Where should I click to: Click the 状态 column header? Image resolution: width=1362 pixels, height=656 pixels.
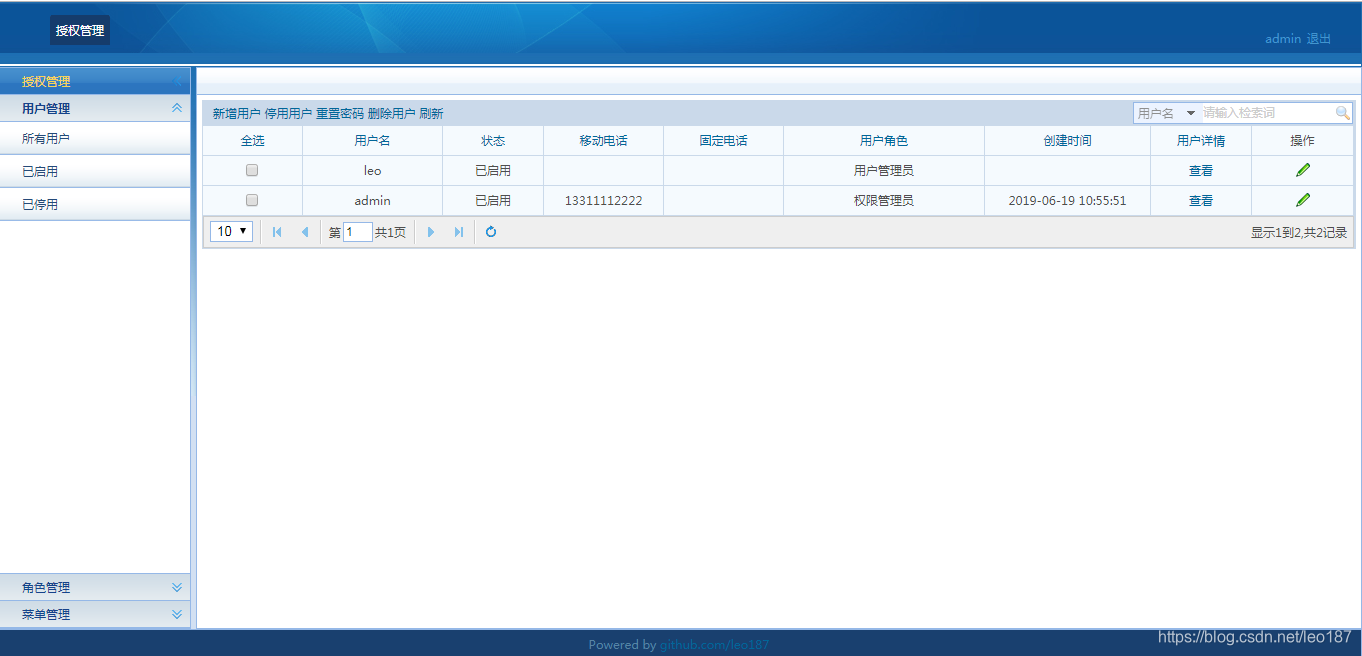493,141
